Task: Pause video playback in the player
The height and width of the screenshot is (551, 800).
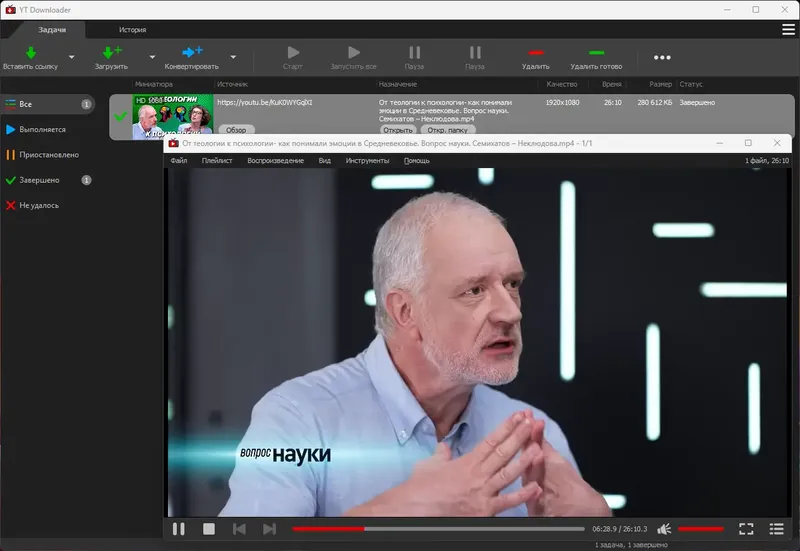Action: pos(179,529)
